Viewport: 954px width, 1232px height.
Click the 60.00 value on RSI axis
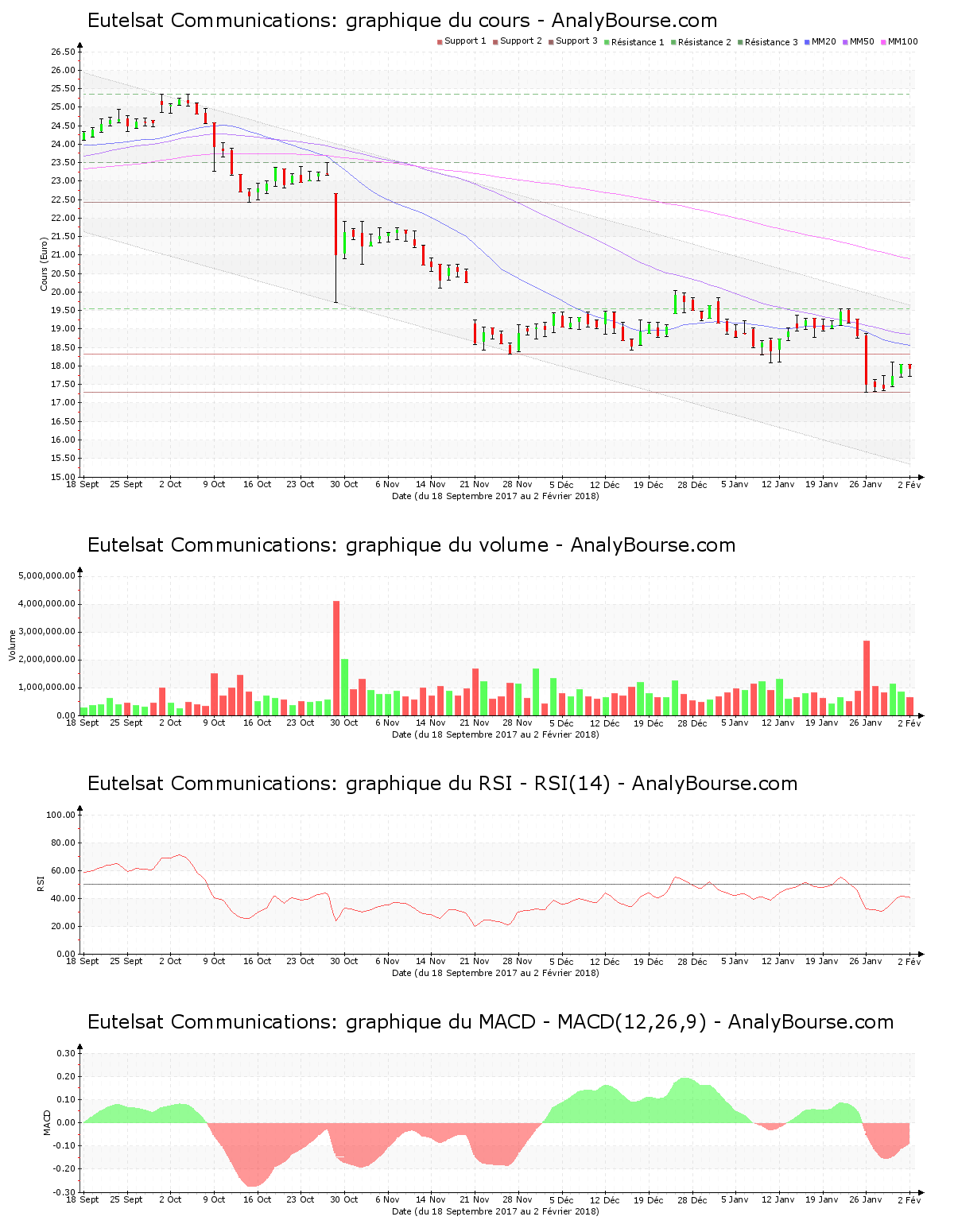coord(64,870)
